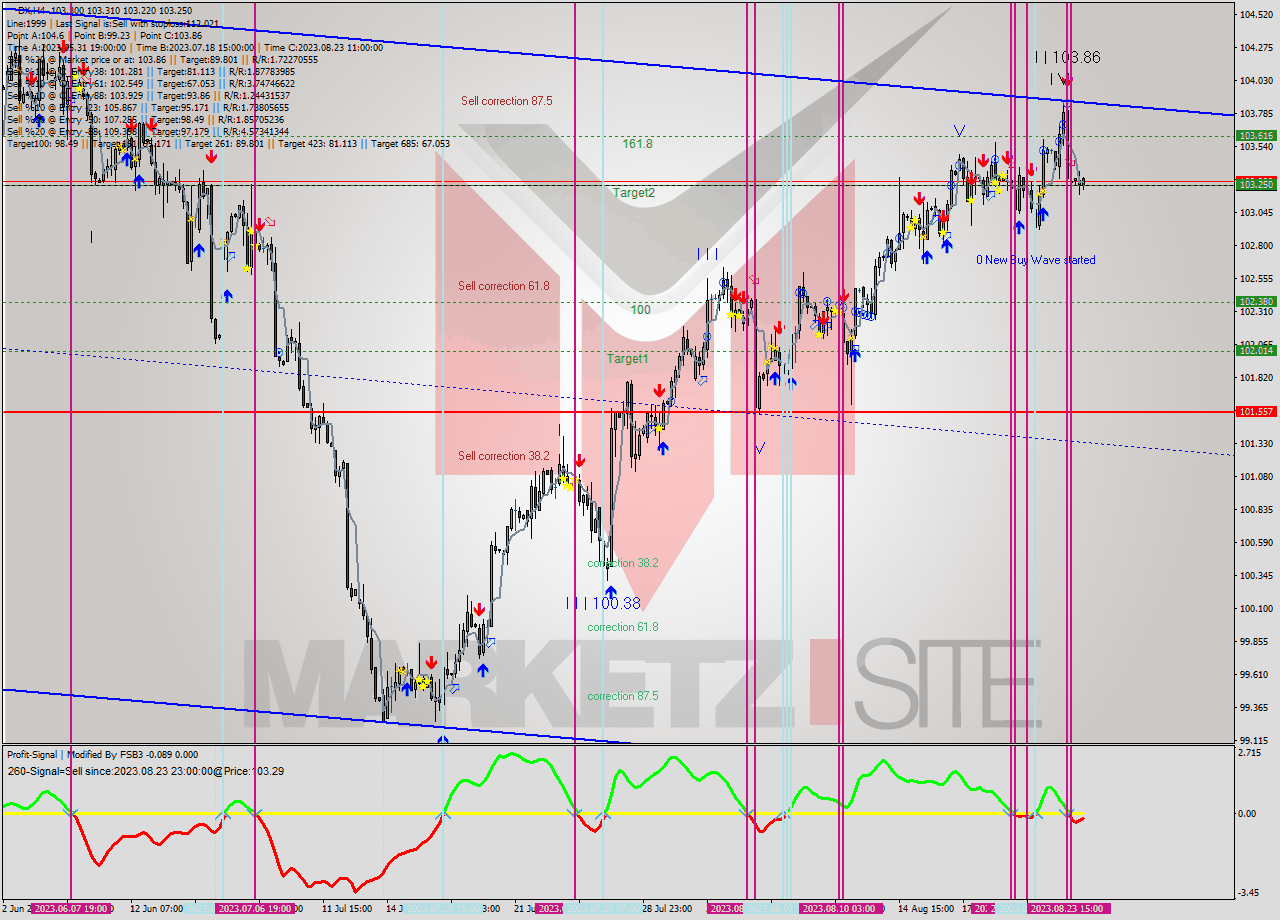Select the 2023.08.10 03:00 date marker
This screenshot has height=920, width=1280.
coord(841,908)
